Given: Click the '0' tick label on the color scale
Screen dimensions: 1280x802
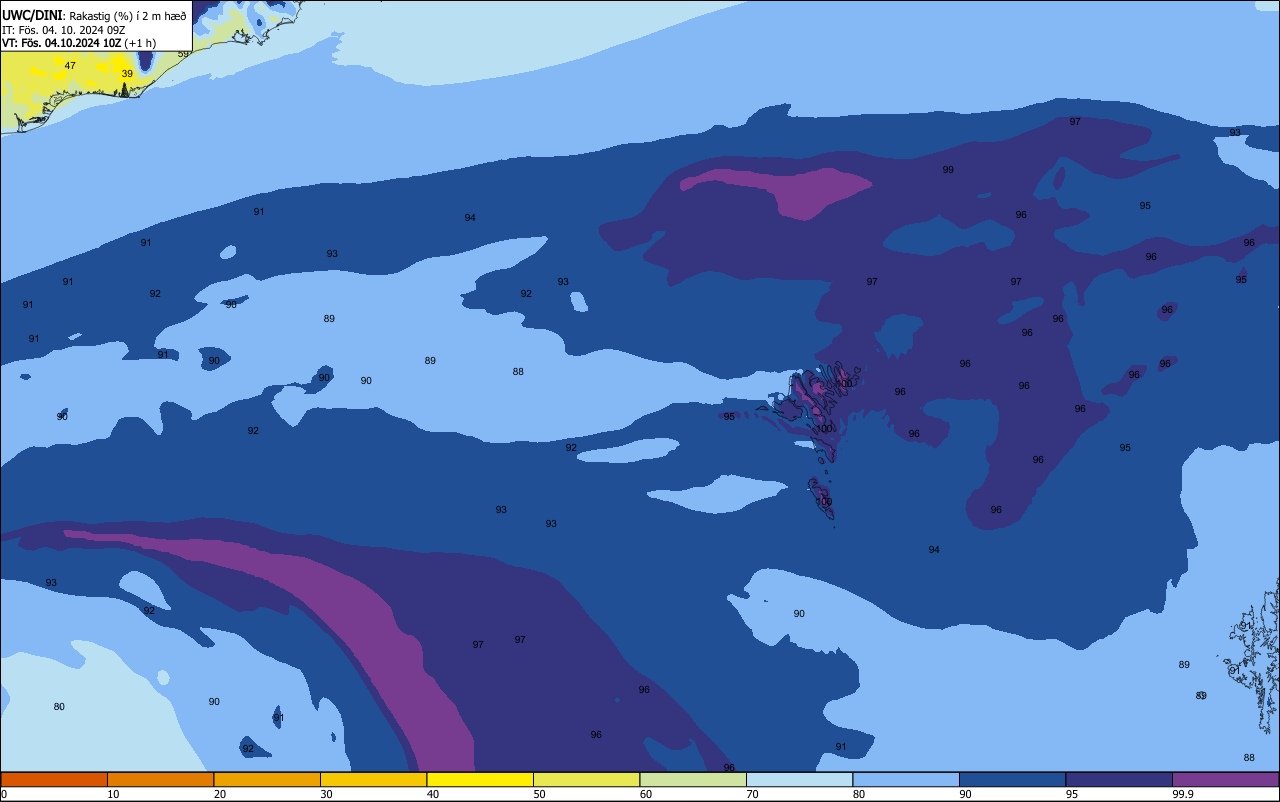Looking at the screenshot, I should click(x=4, y=794).
